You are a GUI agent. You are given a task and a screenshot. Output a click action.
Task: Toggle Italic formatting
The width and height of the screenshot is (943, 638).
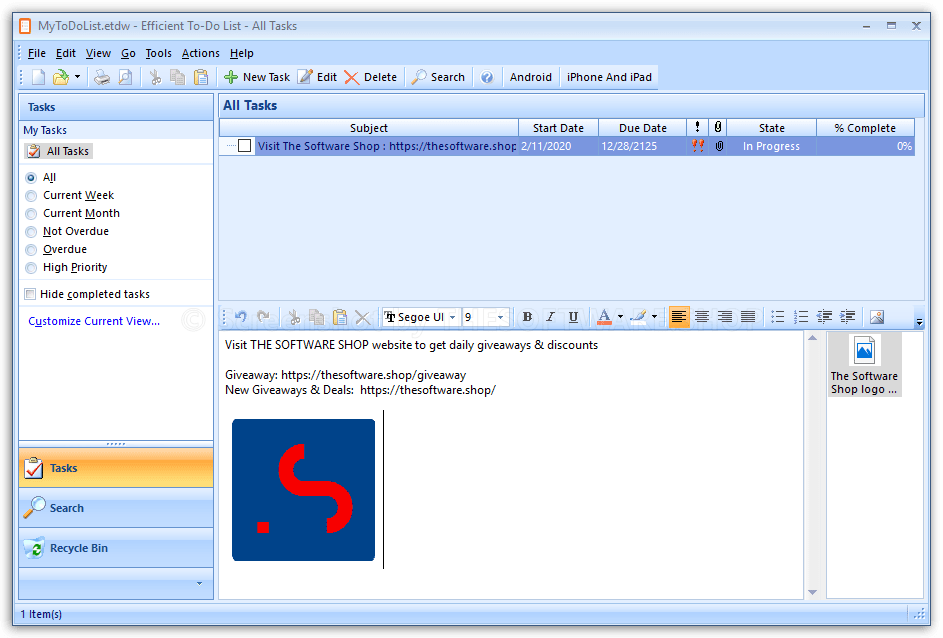pyautogui.click(x=550, y=317)
